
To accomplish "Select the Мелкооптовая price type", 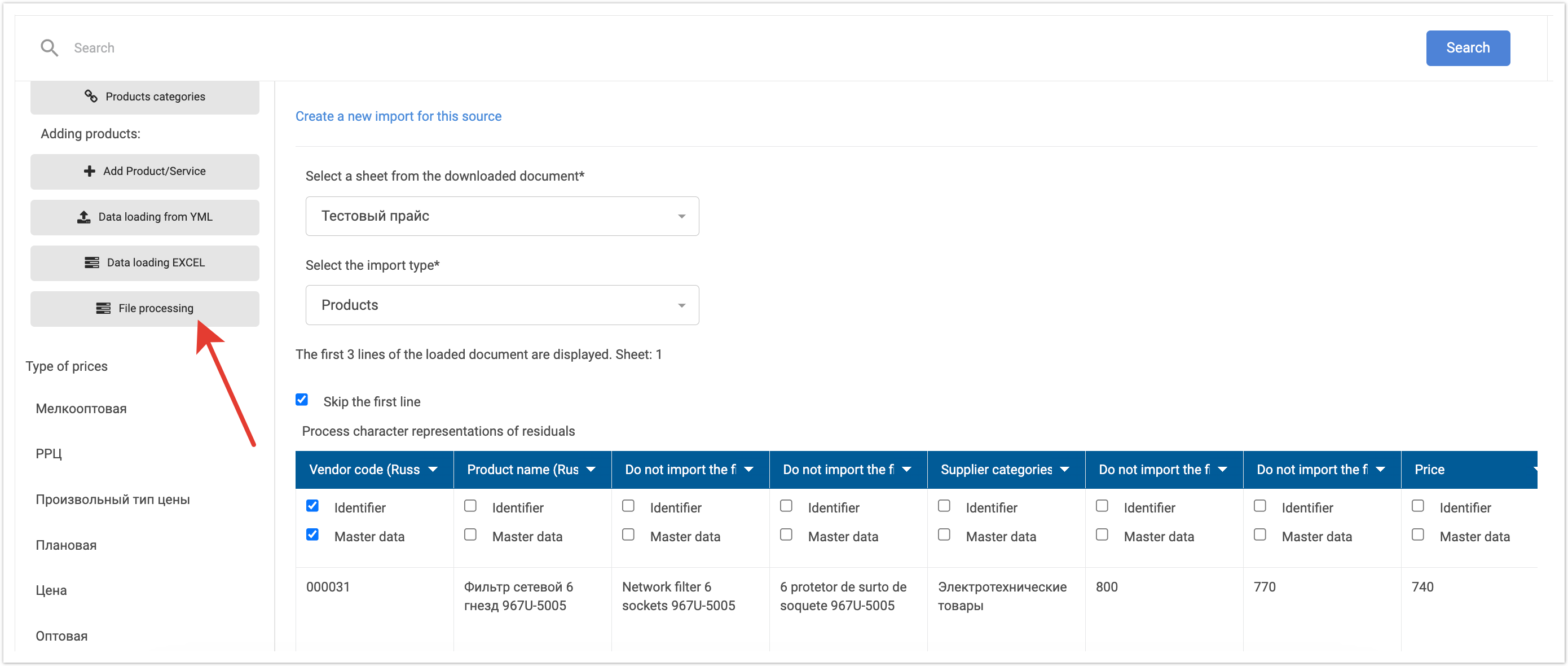I will click(x=81, y=408).
